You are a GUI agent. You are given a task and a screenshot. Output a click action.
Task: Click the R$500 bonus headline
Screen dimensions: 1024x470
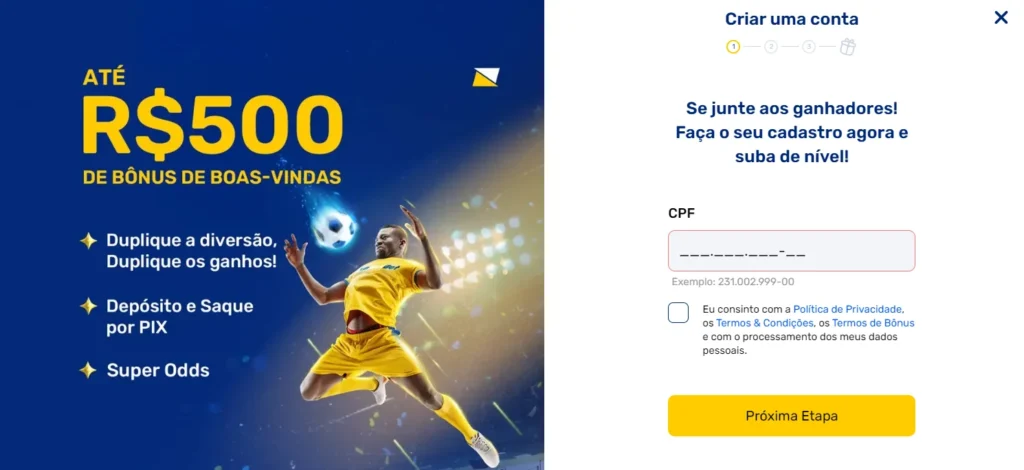(x=212, y=124)
